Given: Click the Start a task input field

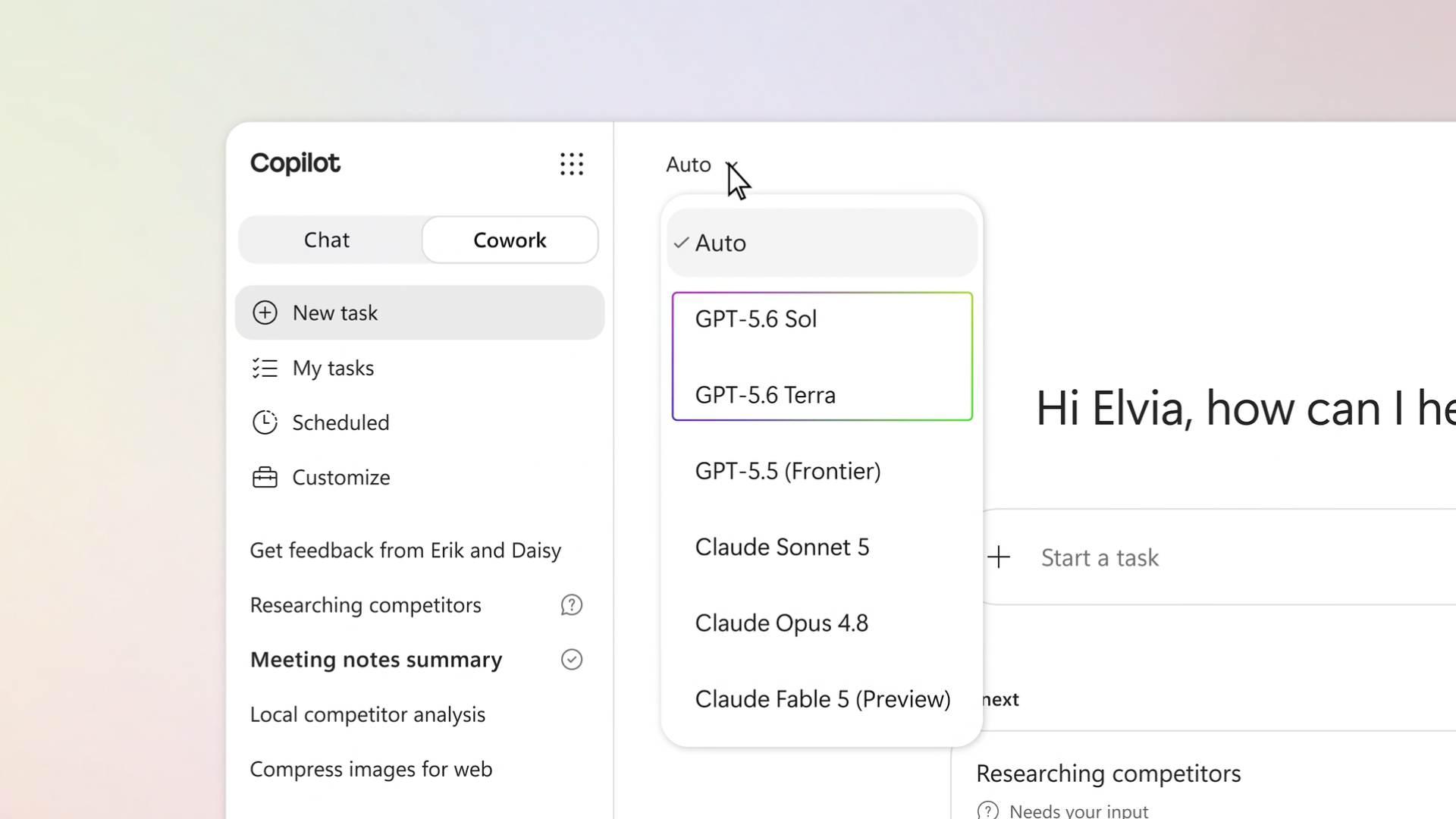Looking at the screenshot, I should [1219, 557].
